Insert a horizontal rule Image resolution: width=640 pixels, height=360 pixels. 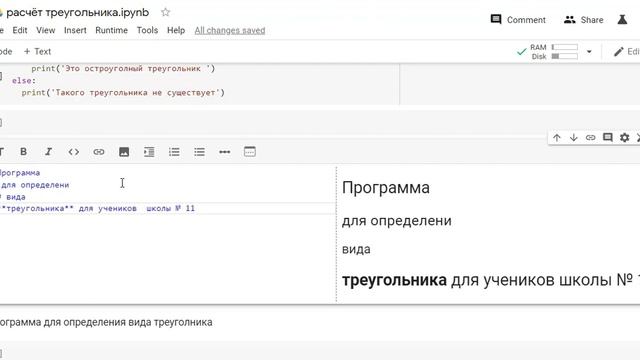[x=224, y=152]
